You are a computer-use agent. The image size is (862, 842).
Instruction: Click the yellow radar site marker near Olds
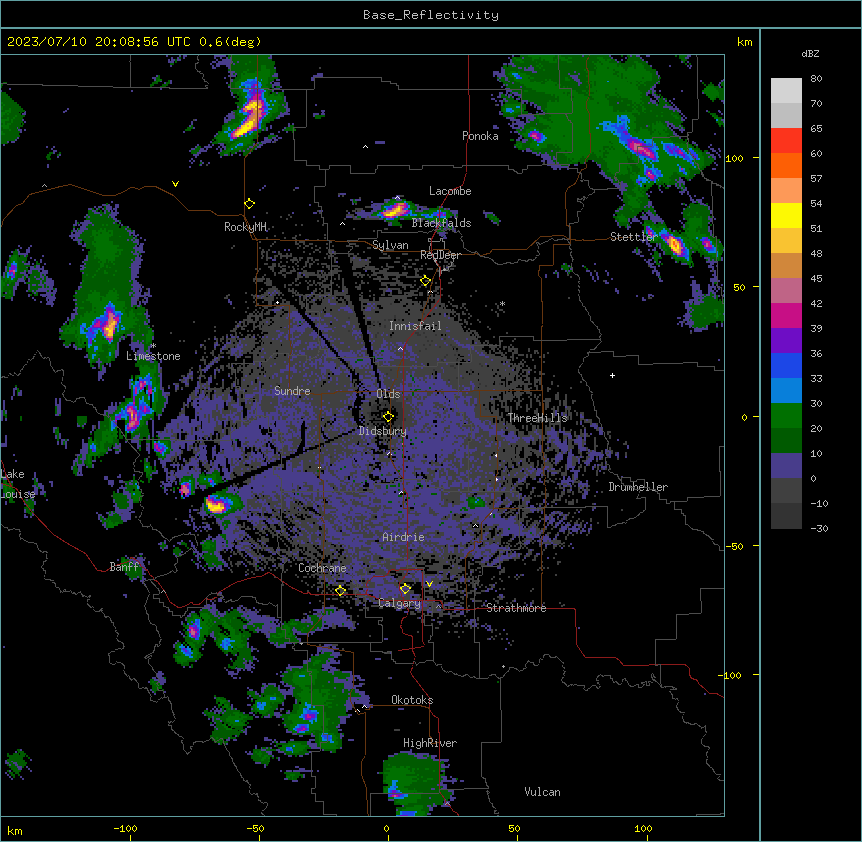click(x=388, y=416)
